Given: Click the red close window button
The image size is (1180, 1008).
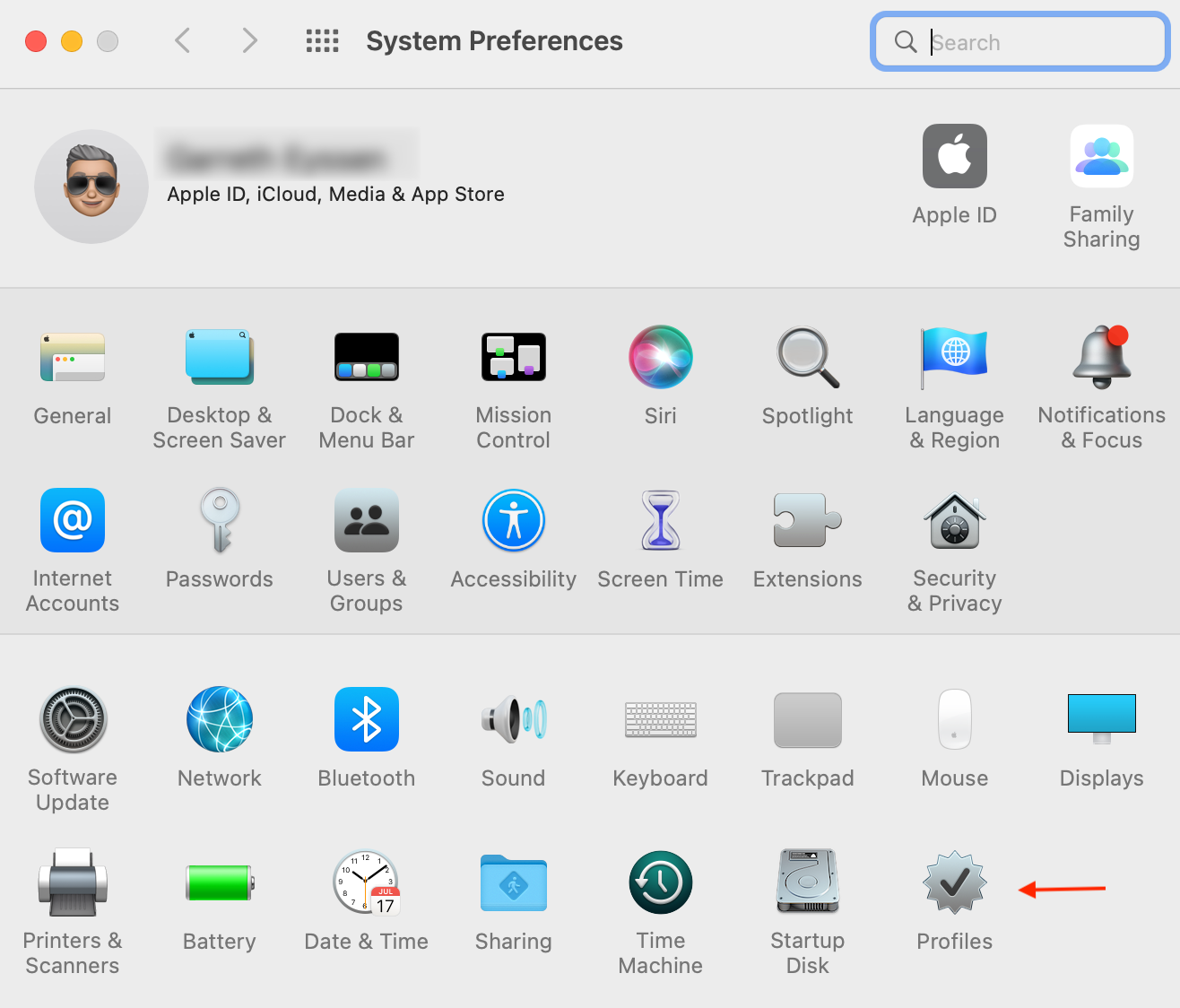Looking at the screenshot, I should pos(36,41).
